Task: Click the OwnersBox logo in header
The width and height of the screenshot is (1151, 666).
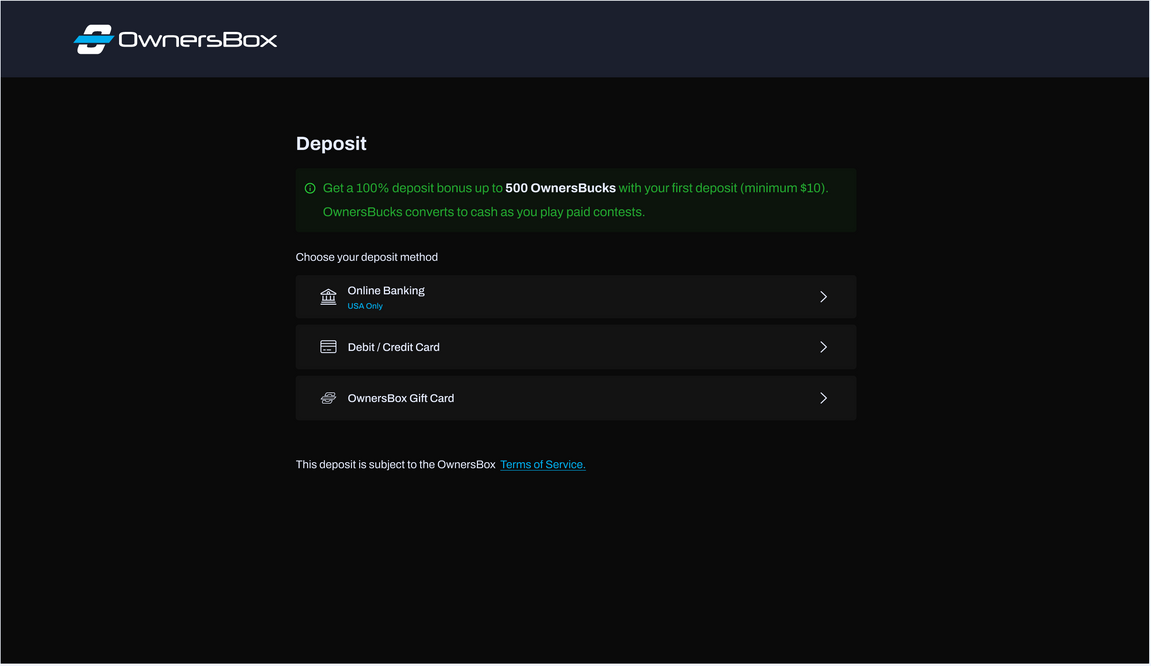Action: click(x=175, y=40)
